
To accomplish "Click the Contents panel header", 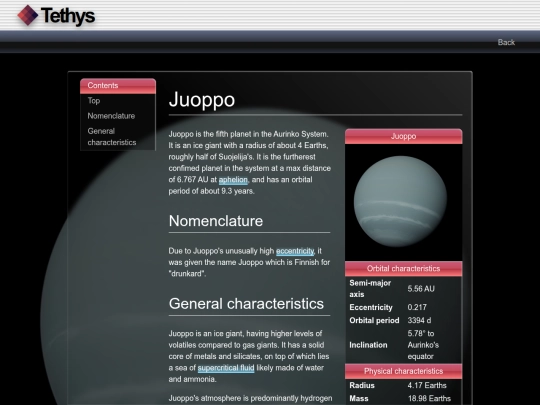I will (118, 86).
